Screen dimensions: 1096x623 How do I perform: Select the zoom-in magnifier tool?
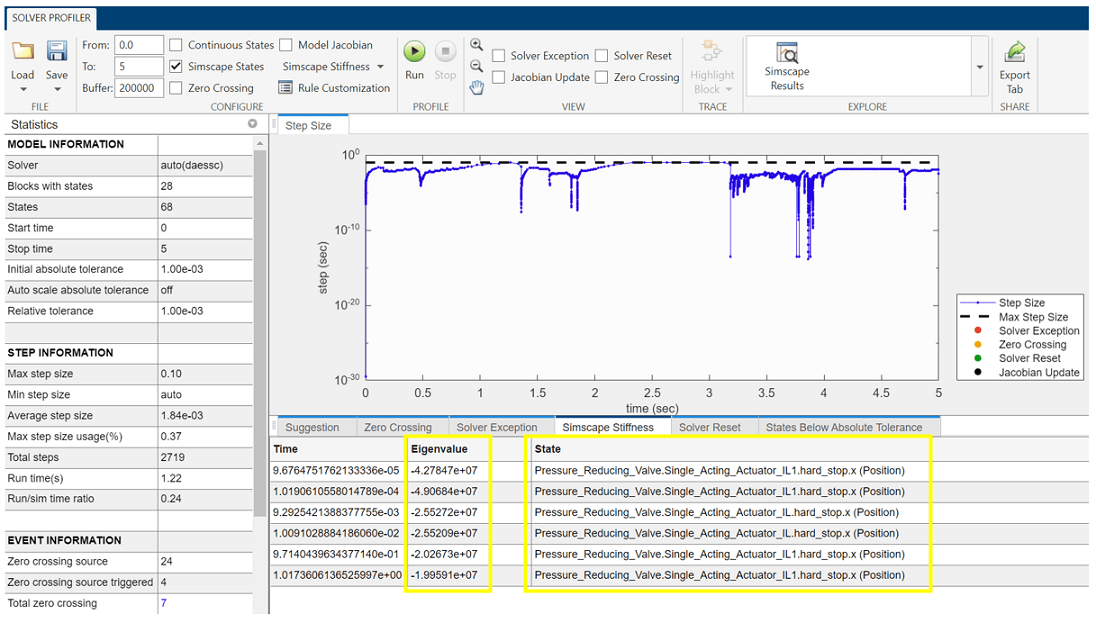(477, 44)
